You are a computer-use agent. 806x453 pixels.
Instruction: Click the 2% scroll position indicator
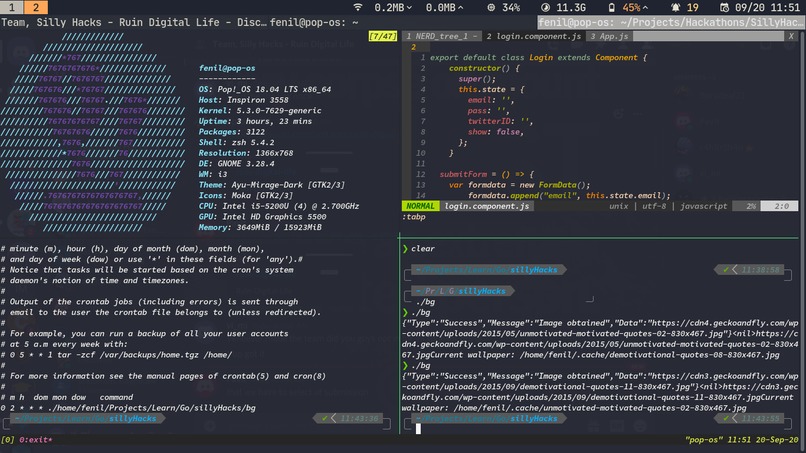click(x=751, y=206)
